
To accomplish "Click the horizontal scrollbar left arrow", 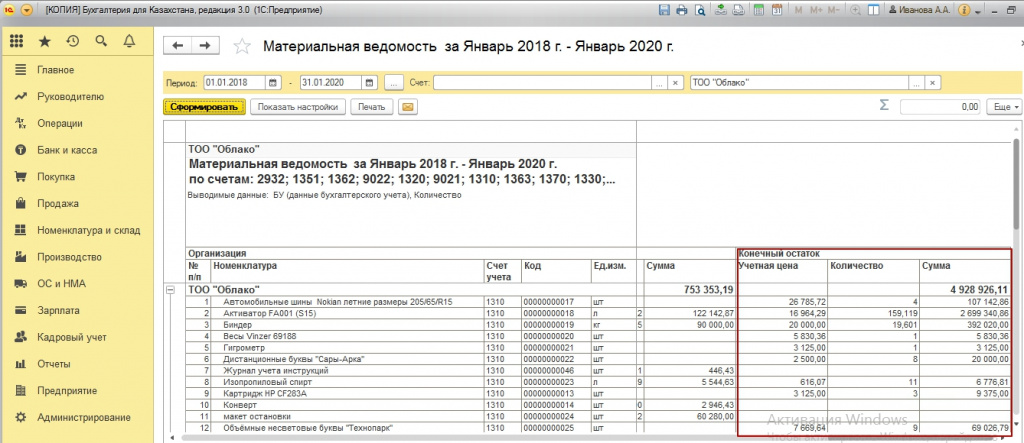I will 172,437.
